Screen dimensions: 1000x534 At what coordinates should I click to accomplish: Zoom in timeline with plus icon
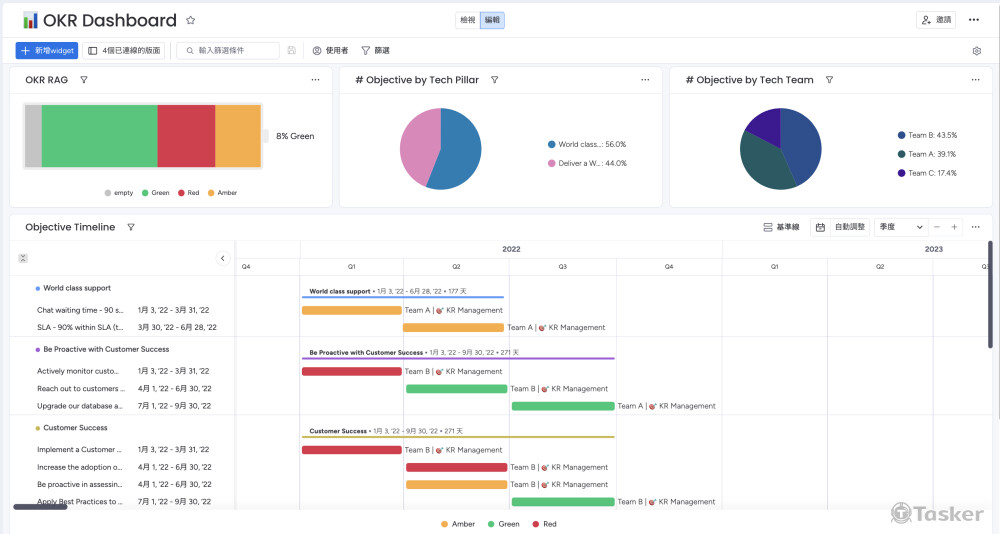pyautogui.click(x=954, y=227)
